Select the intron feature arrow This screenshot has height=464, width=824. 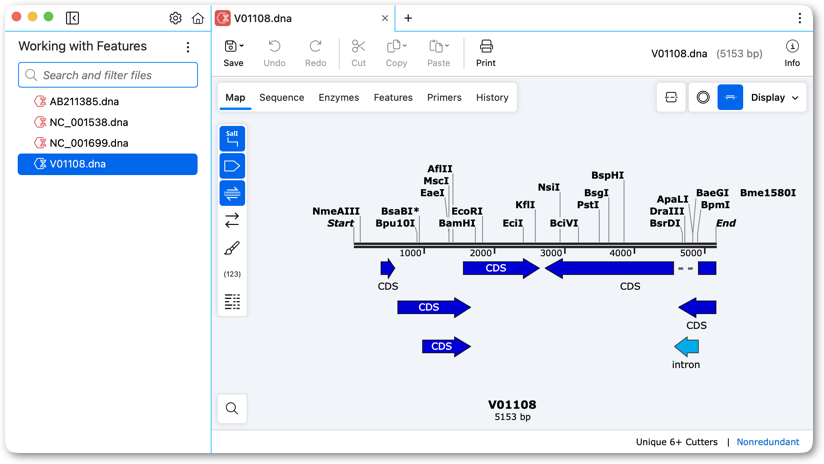(686, 347)
